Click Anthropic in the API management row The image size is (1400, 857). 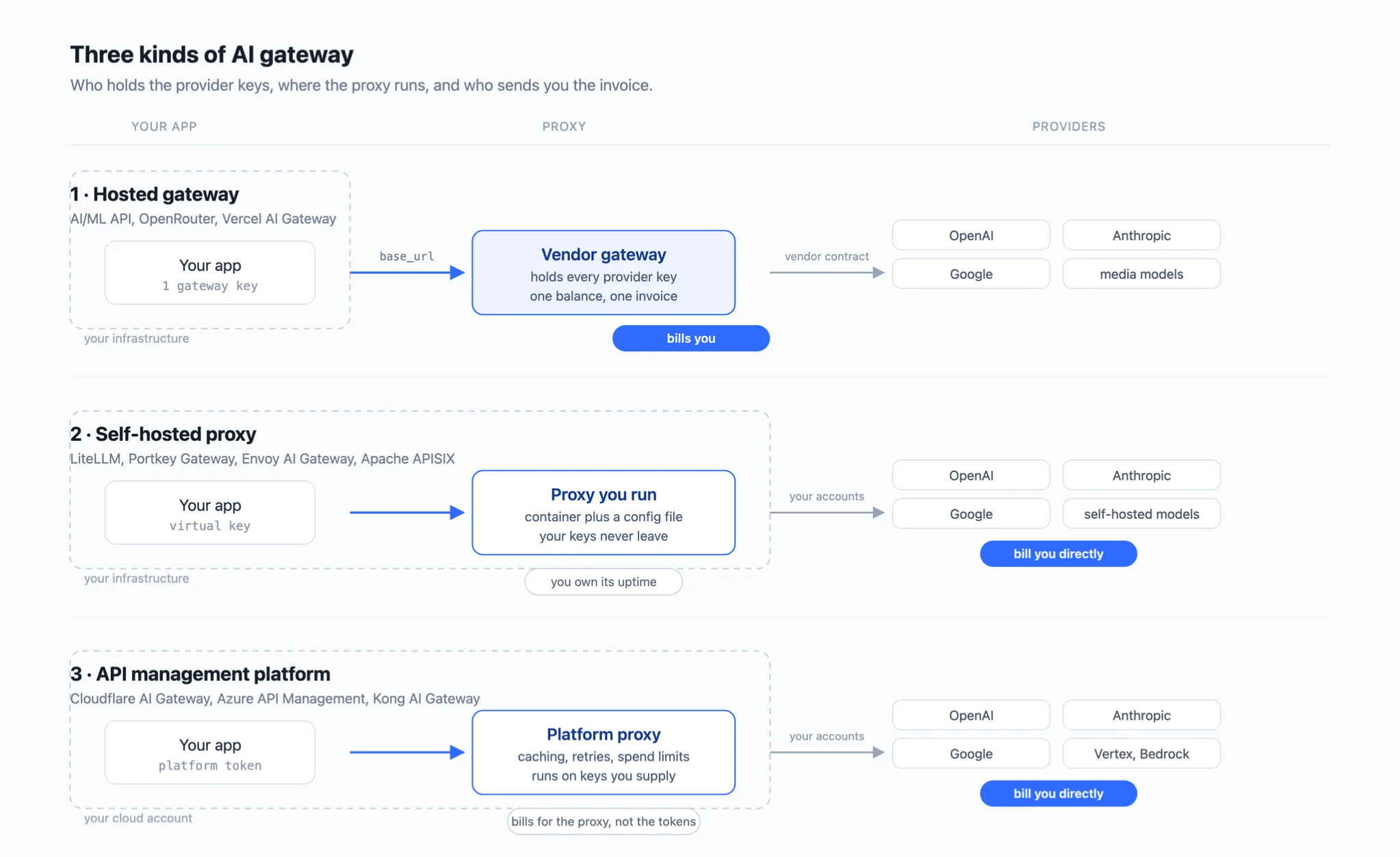[x=1141, y=715]
